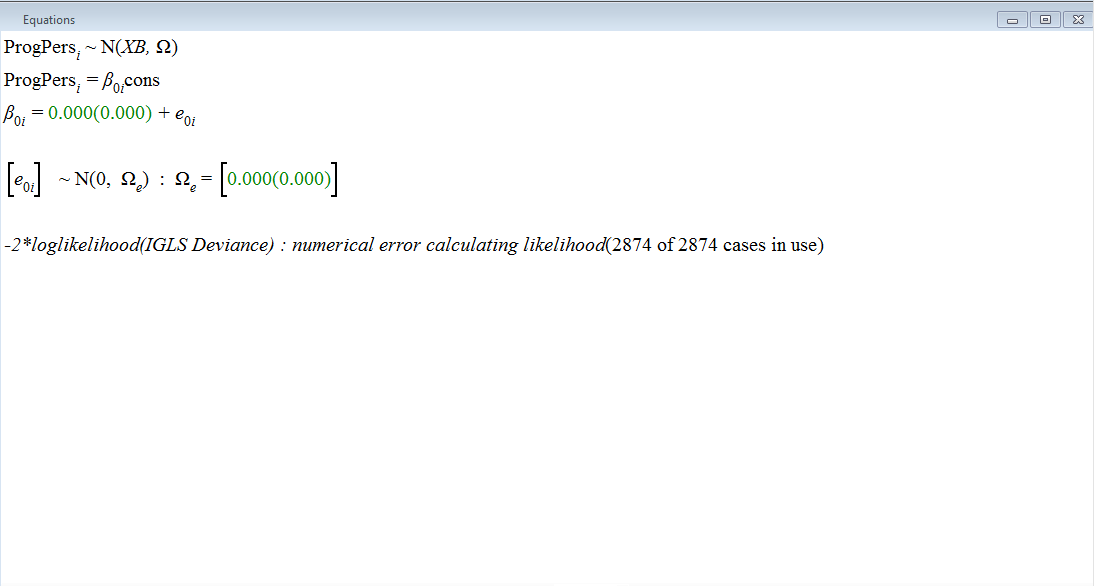Close the Equations window
This screenshot has width=1094, height=586.
click(1077, 19)
